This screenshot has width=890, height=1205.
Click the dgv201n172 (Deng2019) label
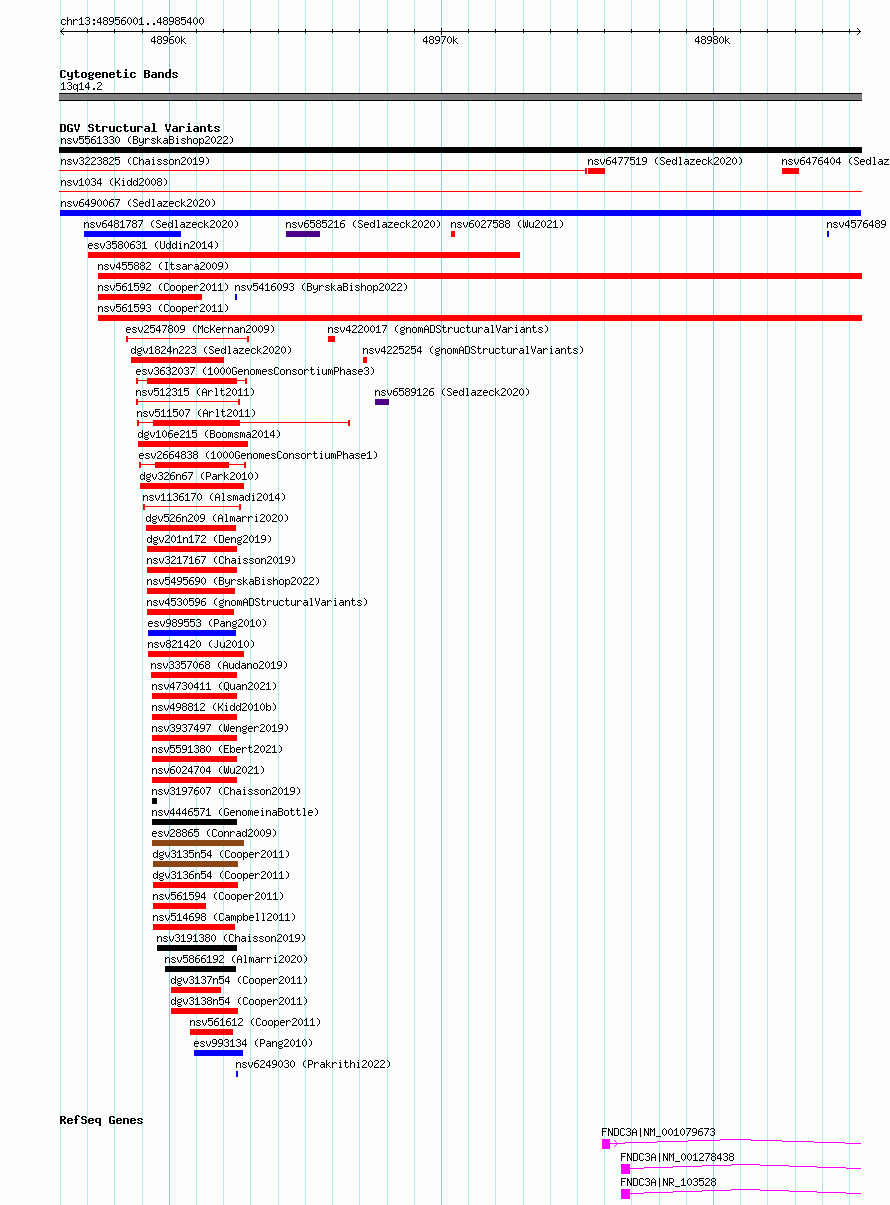tap(209, 539)
